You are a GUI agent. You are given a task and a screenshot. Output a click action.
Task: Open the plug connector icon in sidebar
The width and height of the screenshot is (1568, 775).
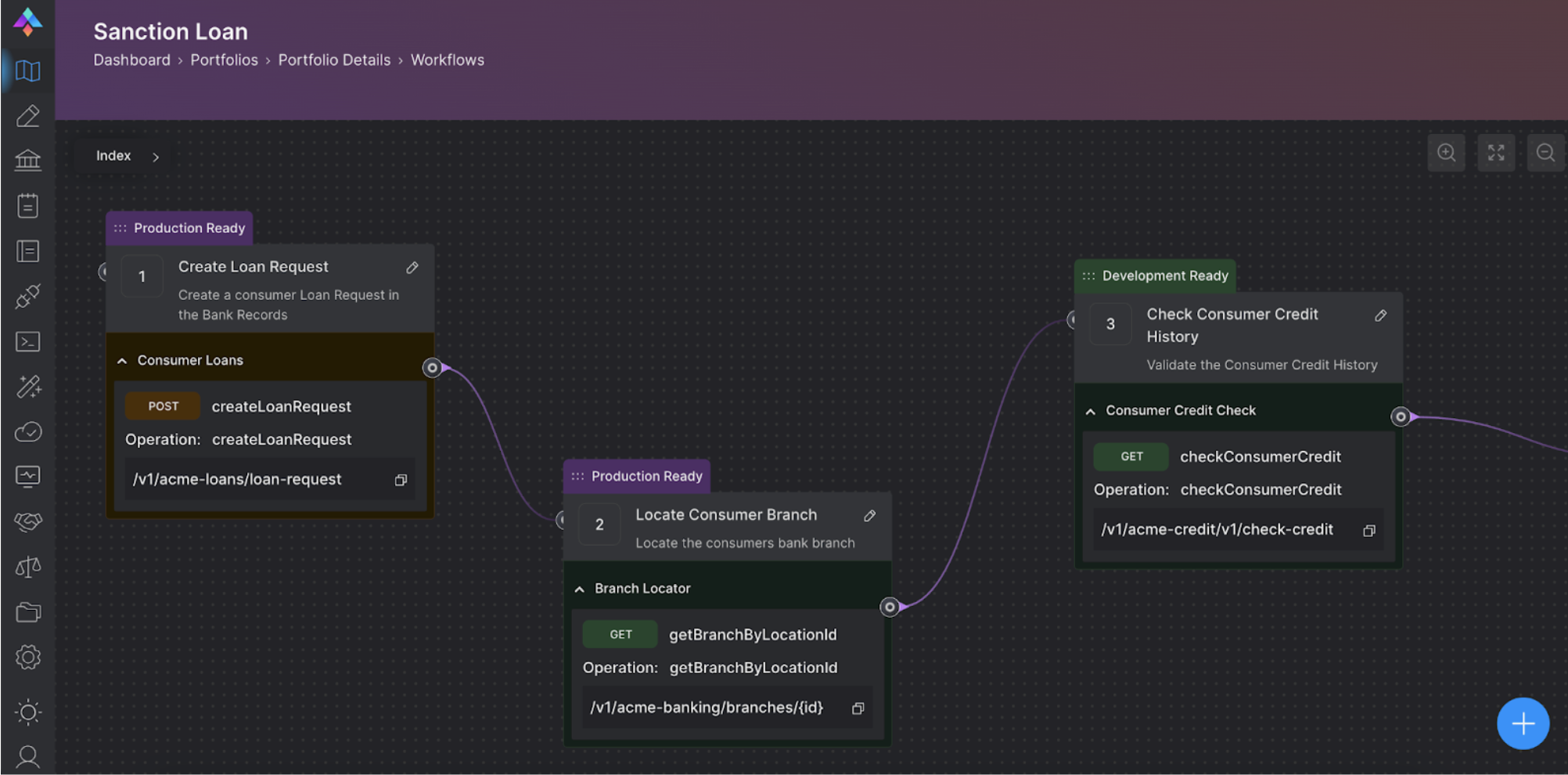(x=28, y=296)
